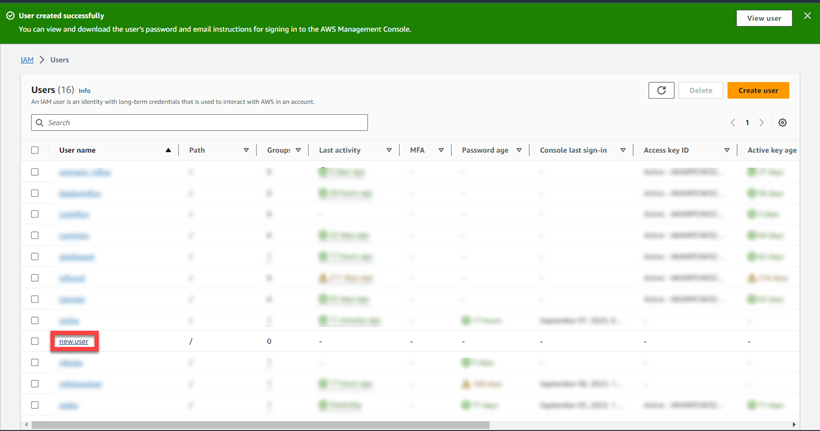Check the box beside new.user
The height and width of the screenshot is (431, 820).
[35, 341]
